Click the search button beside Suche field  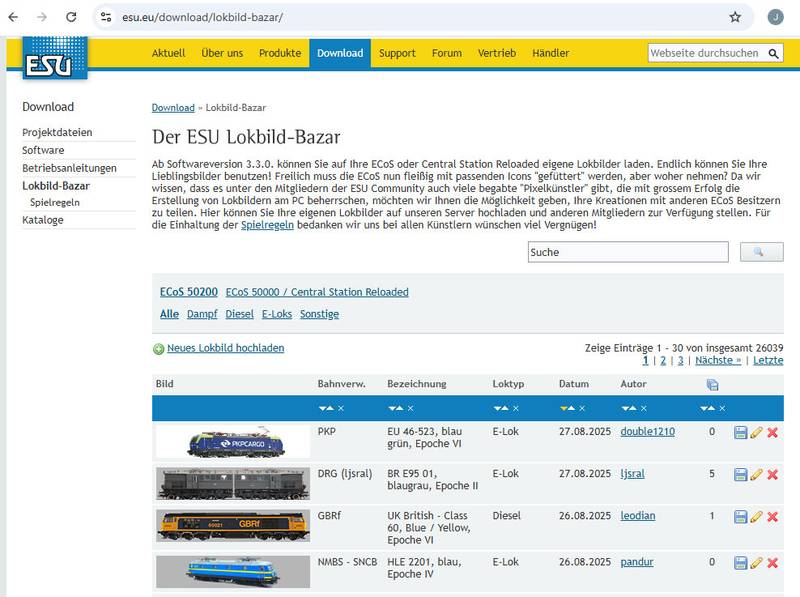pyautogui.click(x=762, y=252)
